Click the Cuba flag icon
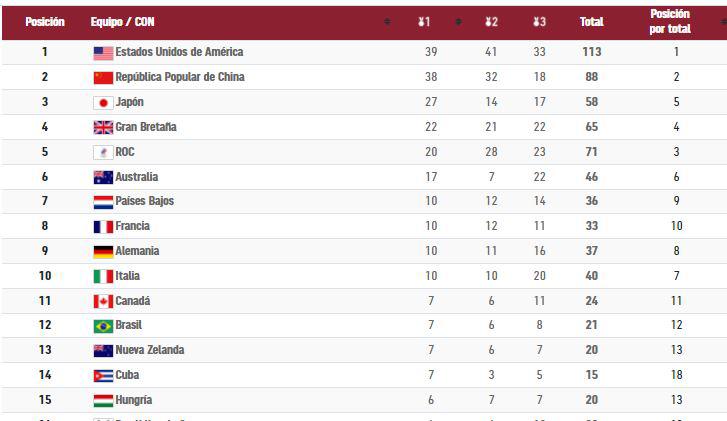Viewport: 727px width, 421px height. 103,376
